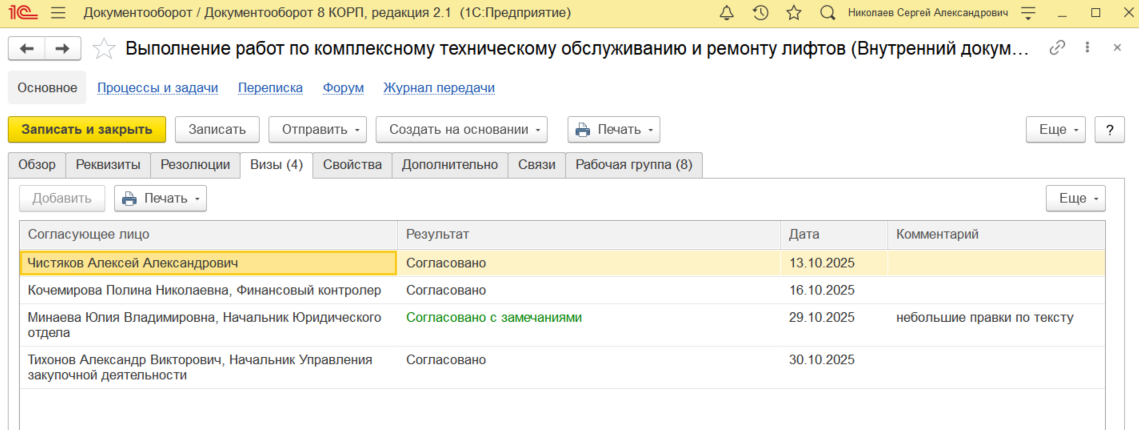This screenshot has width=1139, height=430.
Task: Navigate back with the left arrow
Action: click(x=27, y=49)
